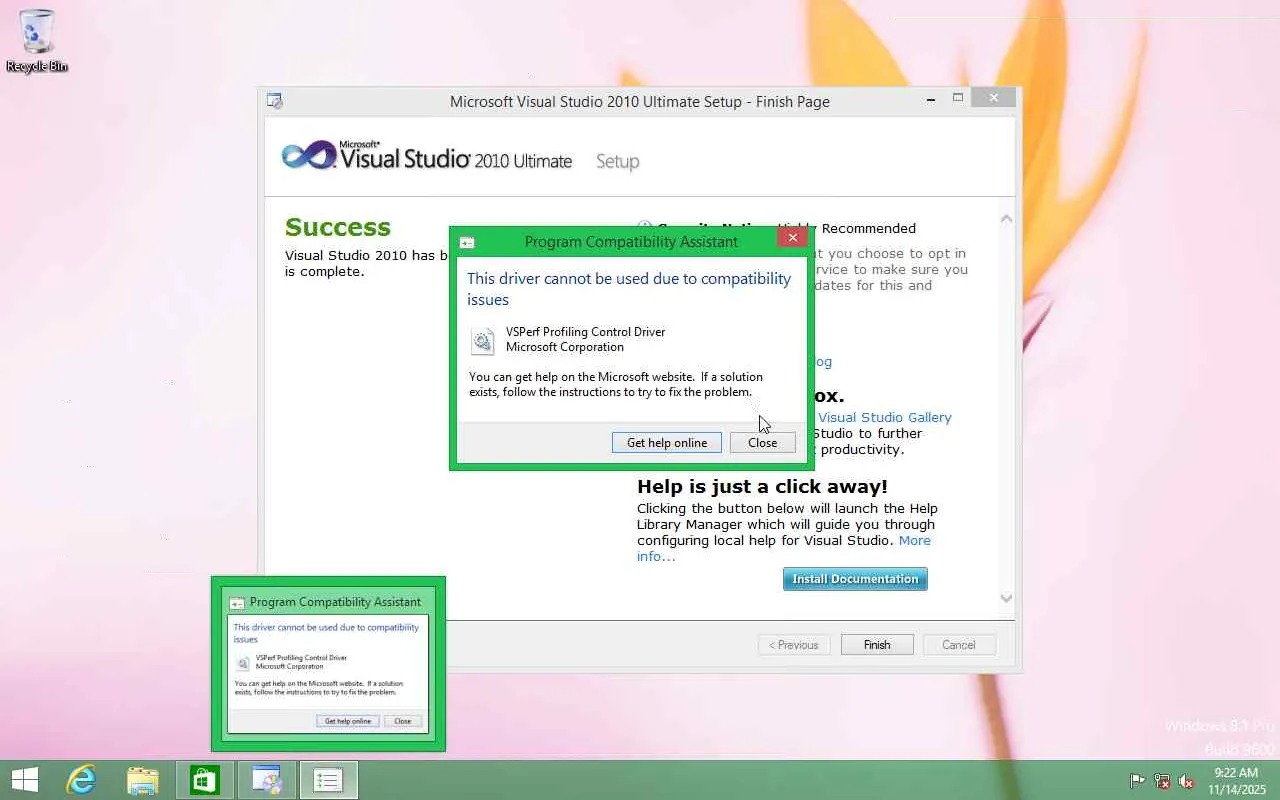
Task: Open the muted volume tray icon
Action: 1186,781
